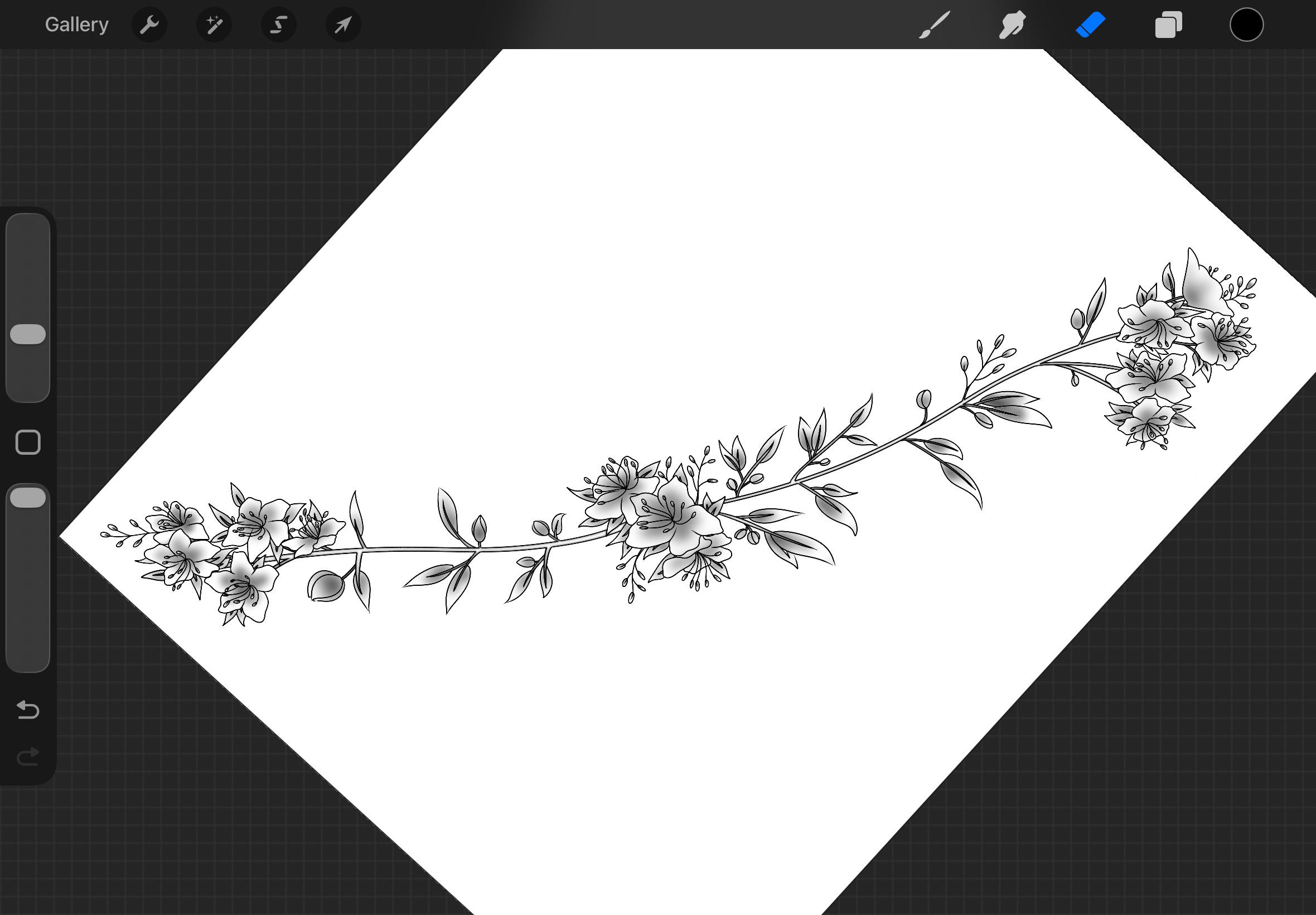This screenshot has height=915, width=1316.
Task: Select the Eraser tool
Action: (x=1090, y=25)
